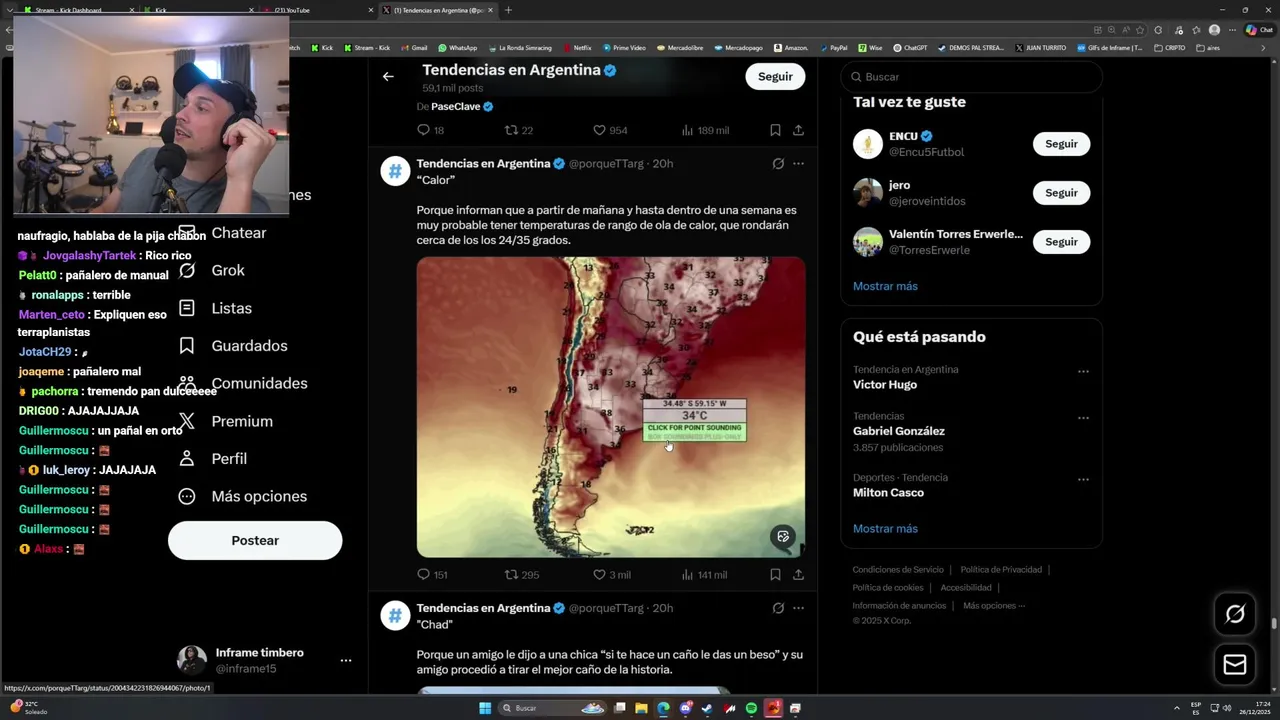Image resolution: width=1280 pixels, height=720 pixels.
Task: Open a new browser tab
Action: tap(508, 10)
